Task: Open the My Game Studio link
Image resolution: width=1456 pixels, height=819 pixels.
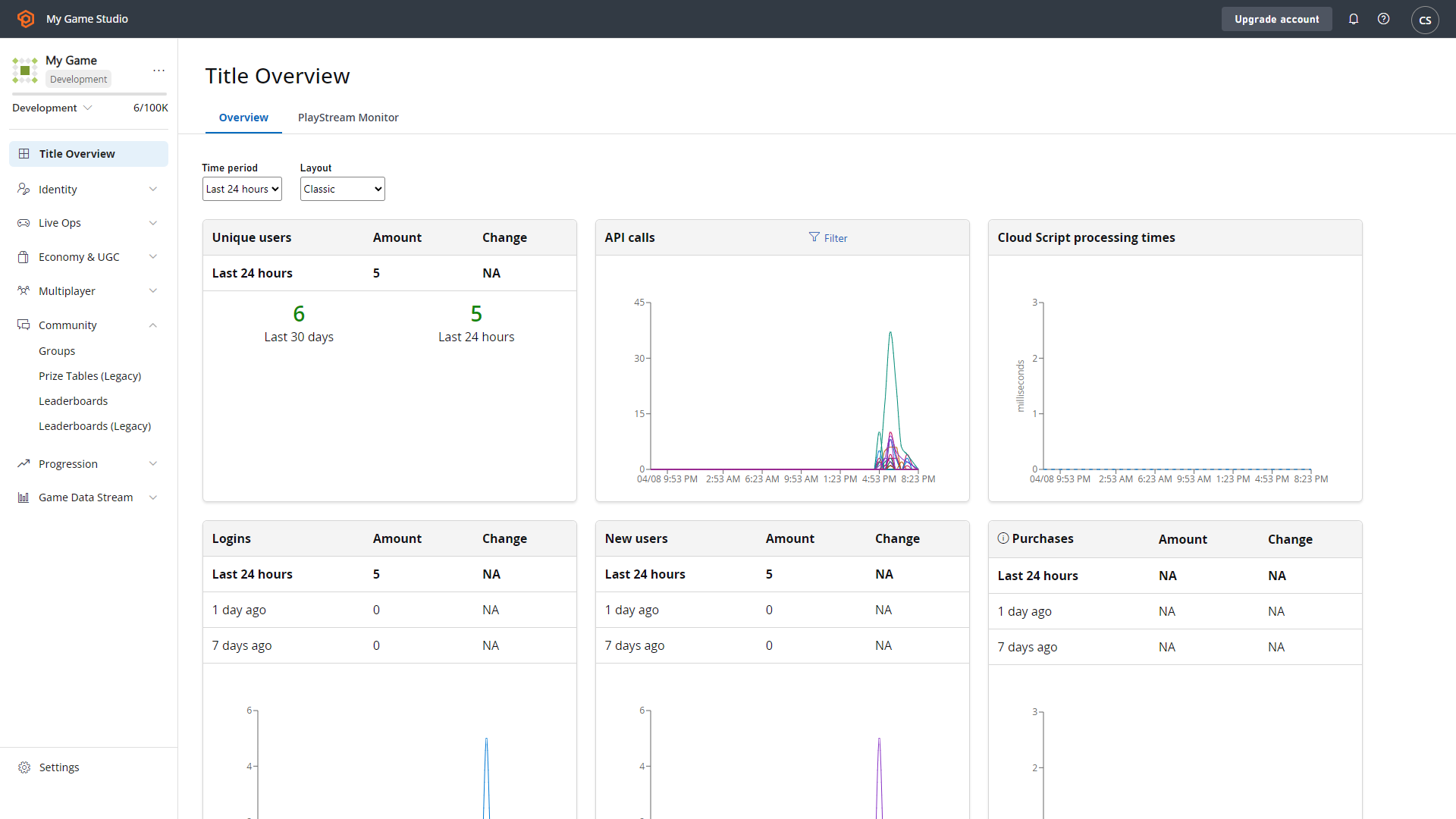Action: point(87,19)
